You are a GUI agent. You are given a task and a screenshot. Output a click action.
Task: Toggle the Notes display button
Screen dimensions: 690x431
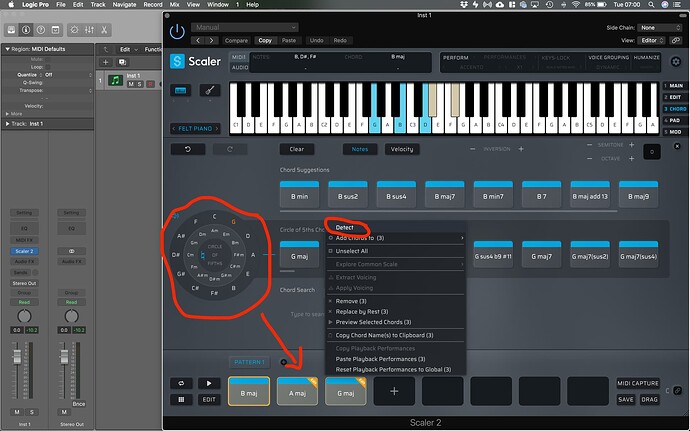click(x=360, y=149)
